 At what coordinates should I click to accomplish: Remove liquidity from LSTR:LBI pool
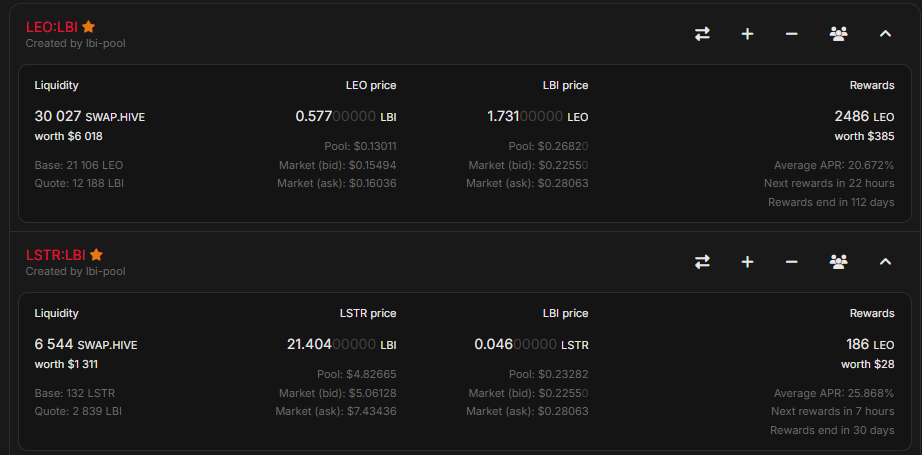pos(791,262)
